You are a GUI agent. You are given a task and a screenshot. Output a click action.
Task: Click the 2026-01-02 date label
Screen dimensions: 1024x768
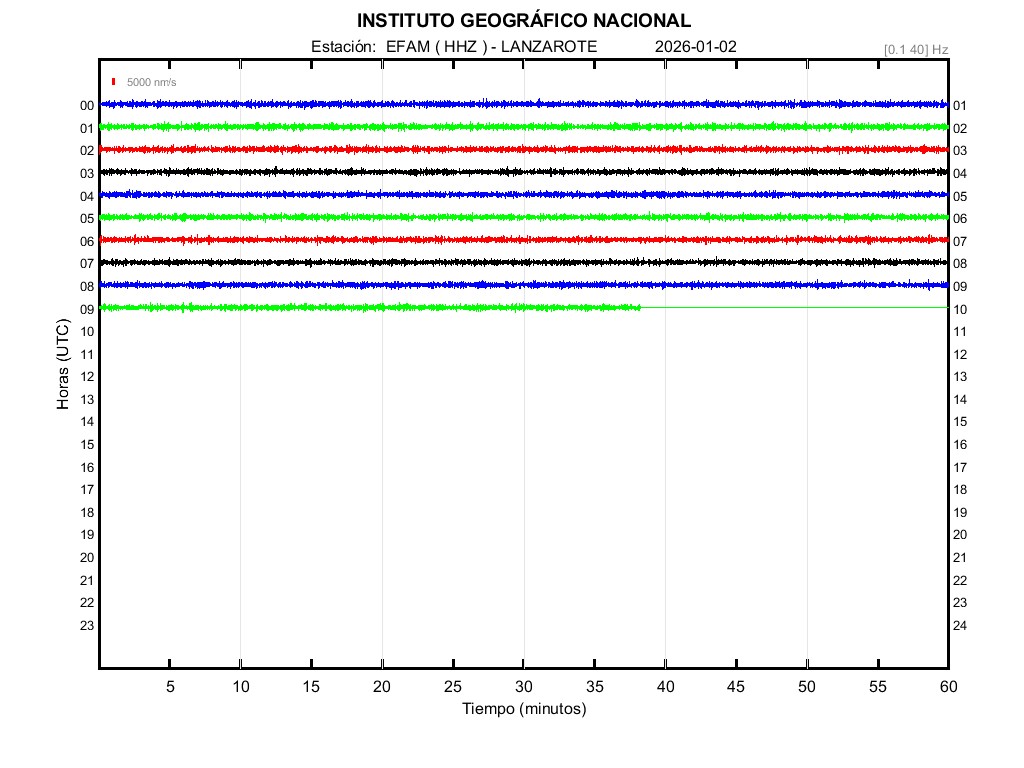click(696, 47)
